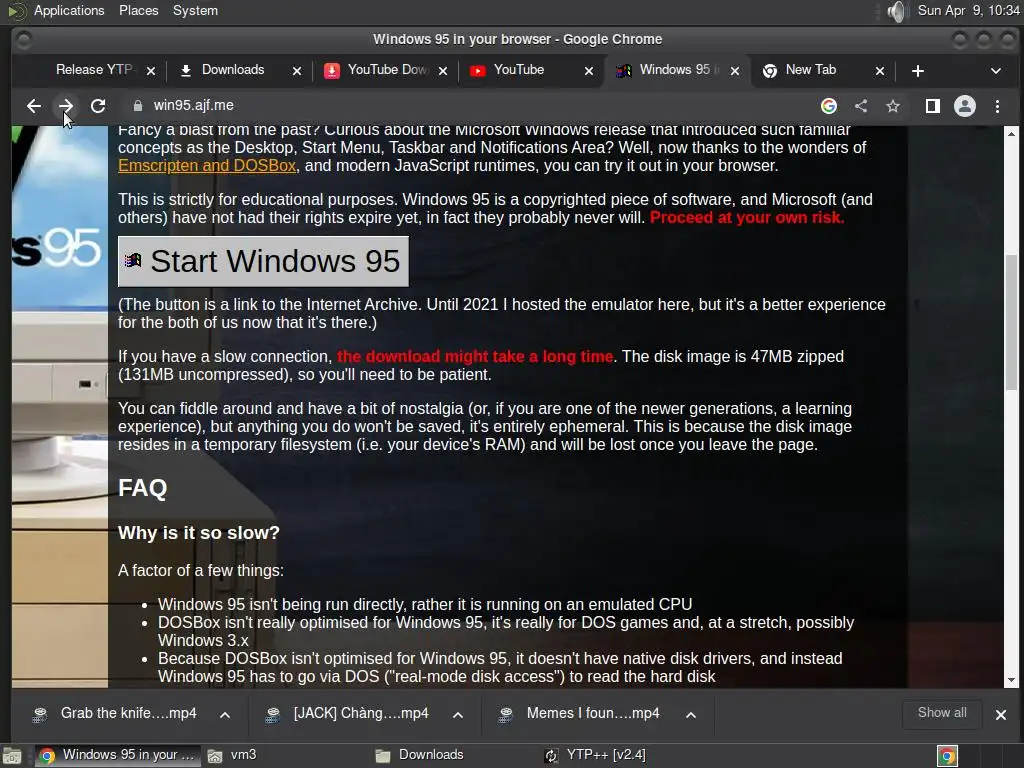Open the Chrome three-dot menu
The width and height of the screenshot is (1024, 768).
click(x=997, y=106)
